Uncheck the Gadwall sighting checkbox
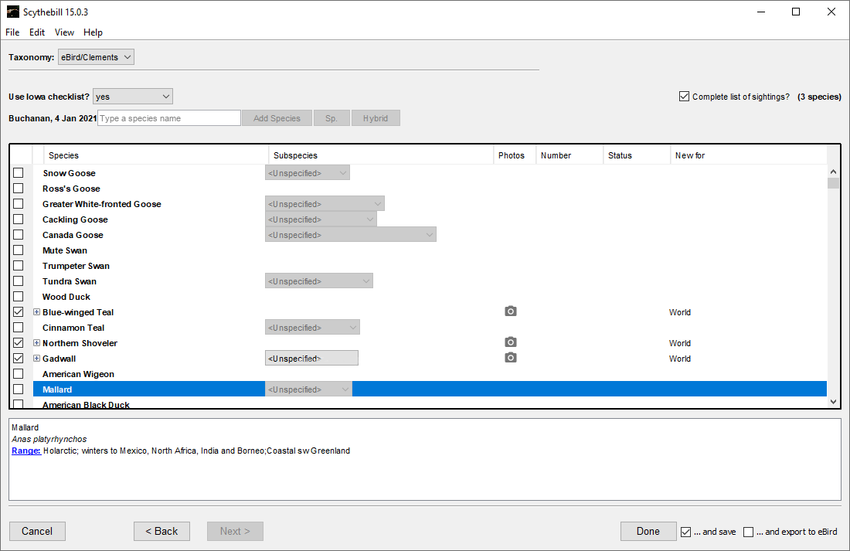Viewport: 850px width, 551px height. tap(18, 358)
